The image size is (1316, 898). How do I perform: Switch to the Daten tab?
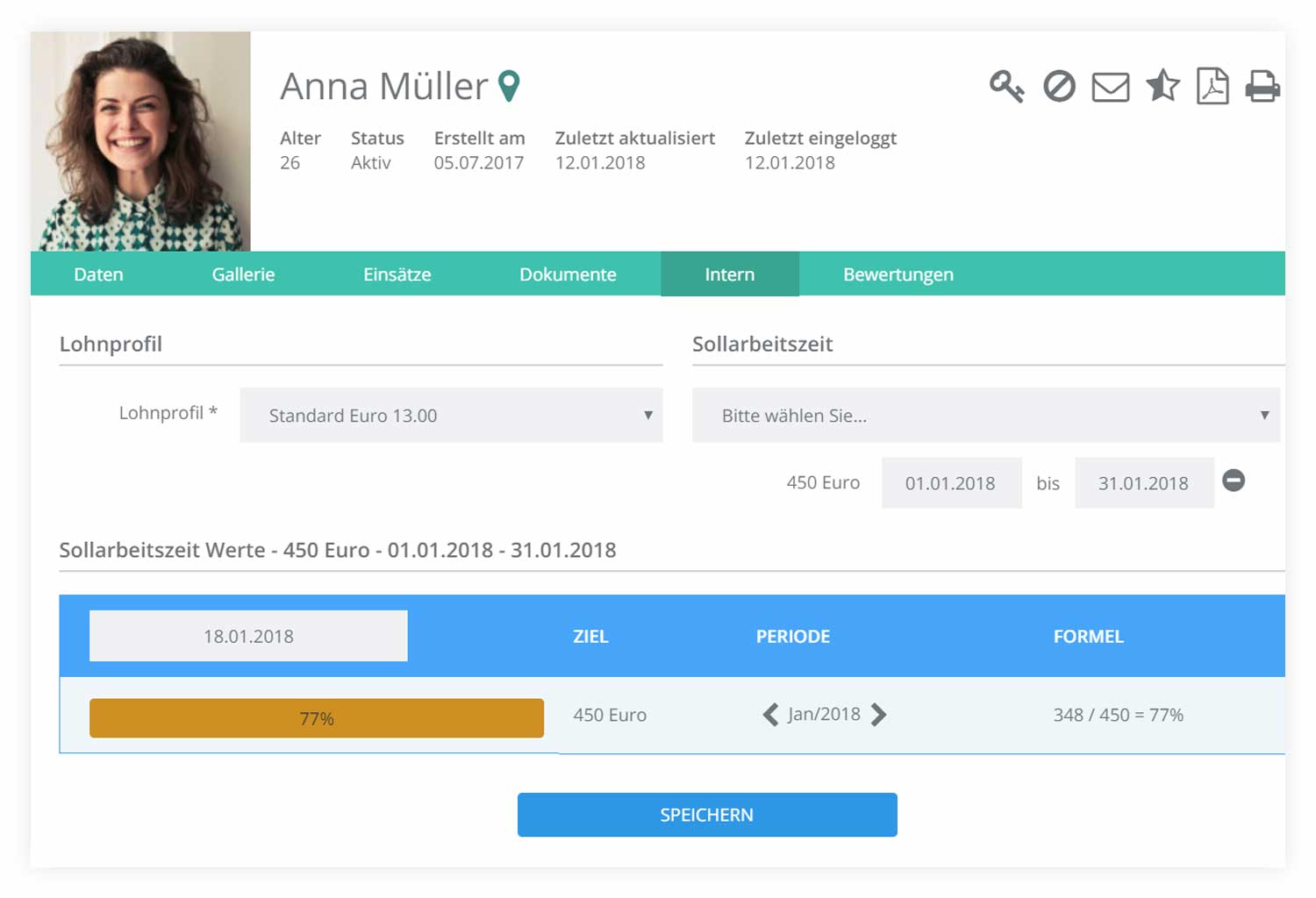[x=98, y=274]
